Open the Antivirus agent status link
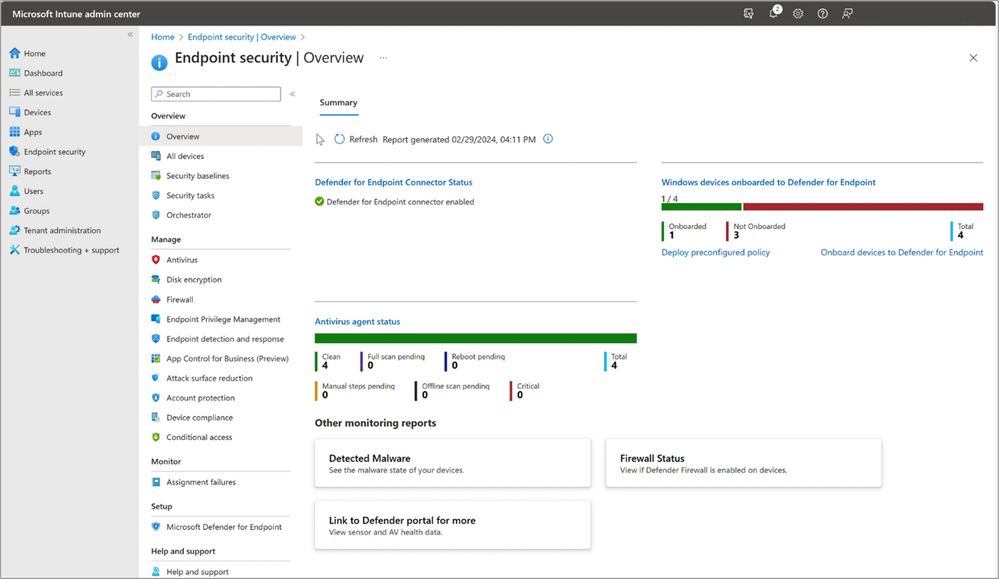This screenshot has width=999, height=579. click(357, 322)
